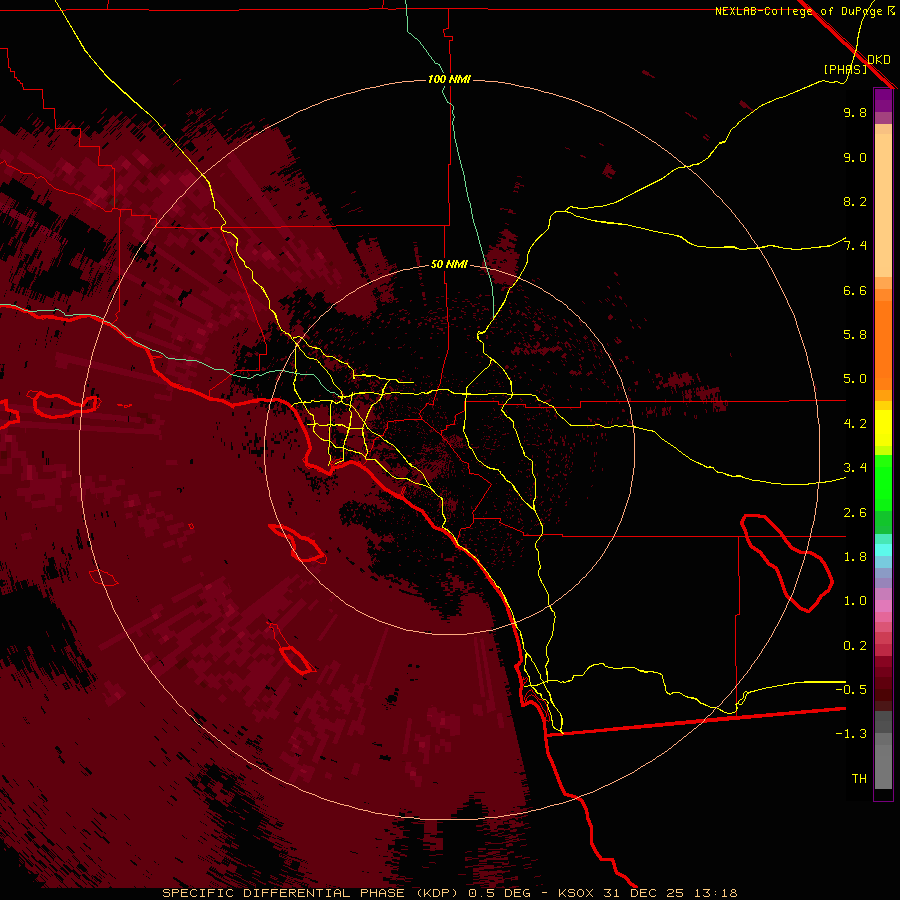This screenshot has width=900, height=900.
Task: Click the 5.8 value on the color scale
Action: pyautogui.click(x=855, y=335)
